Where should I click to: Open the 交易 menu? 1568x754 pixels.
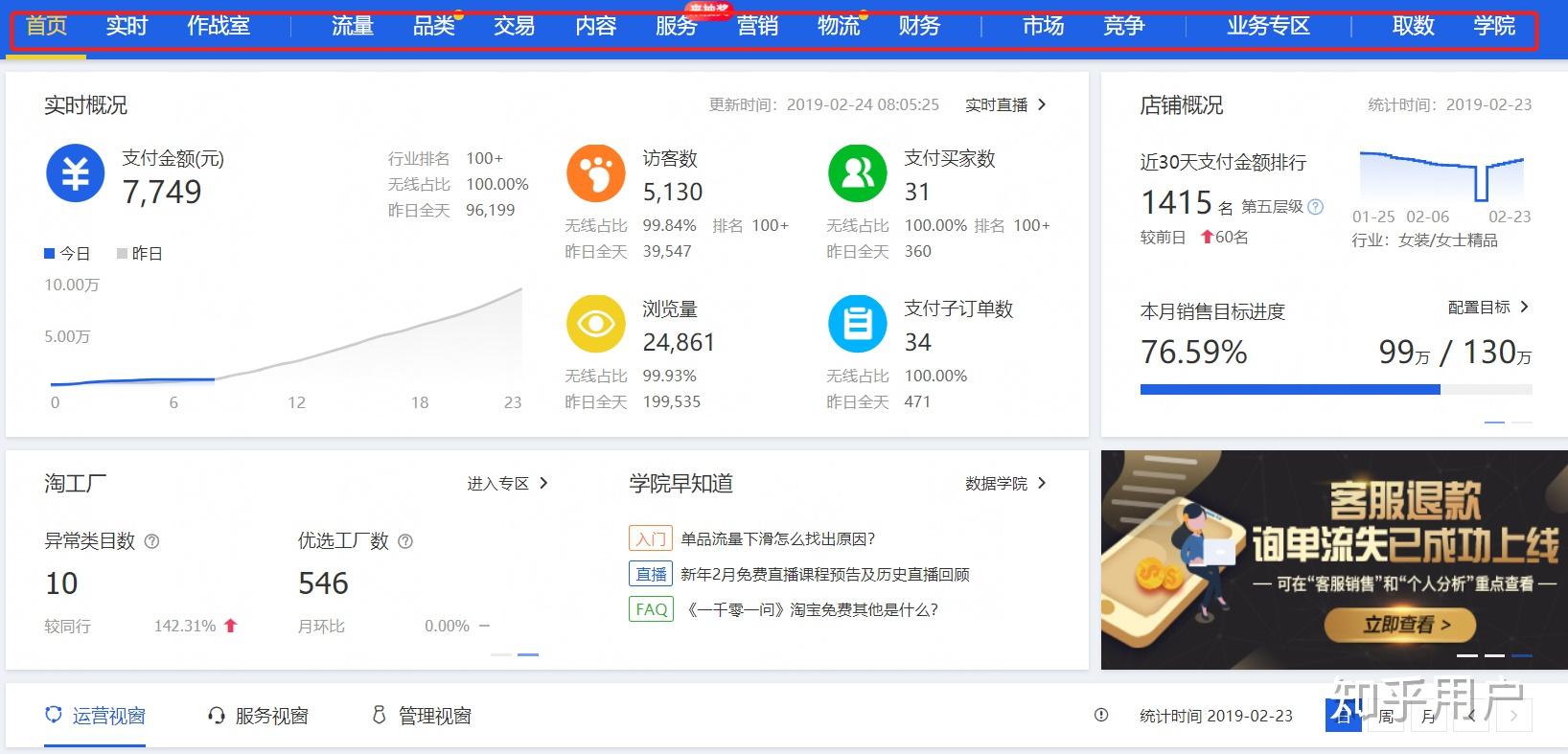(x=515, y=26)
